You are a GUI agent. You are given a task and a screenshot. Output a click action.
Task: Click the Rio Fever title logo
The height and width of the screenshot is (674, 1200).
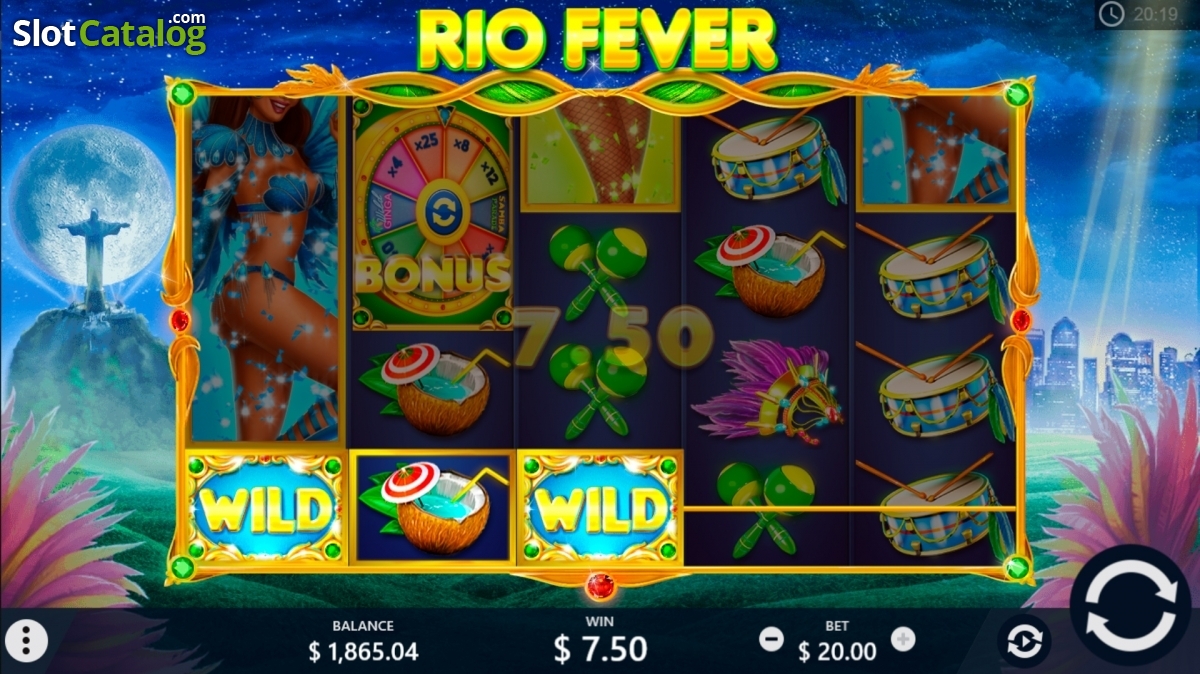tap(599, 39)
